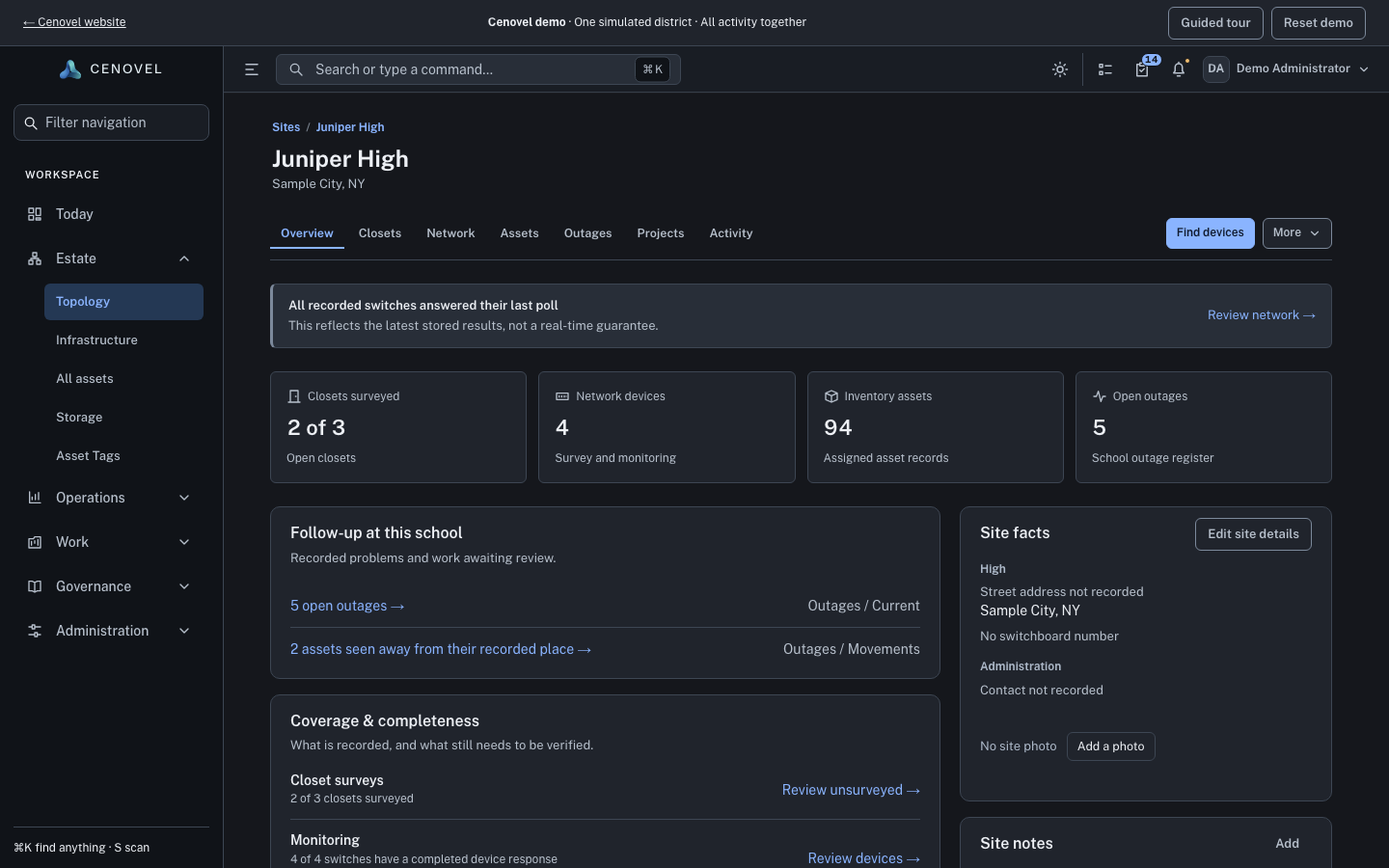Focus the Filter navigation input
Screen dimensions: 1389x868
(x=111, y=122)
